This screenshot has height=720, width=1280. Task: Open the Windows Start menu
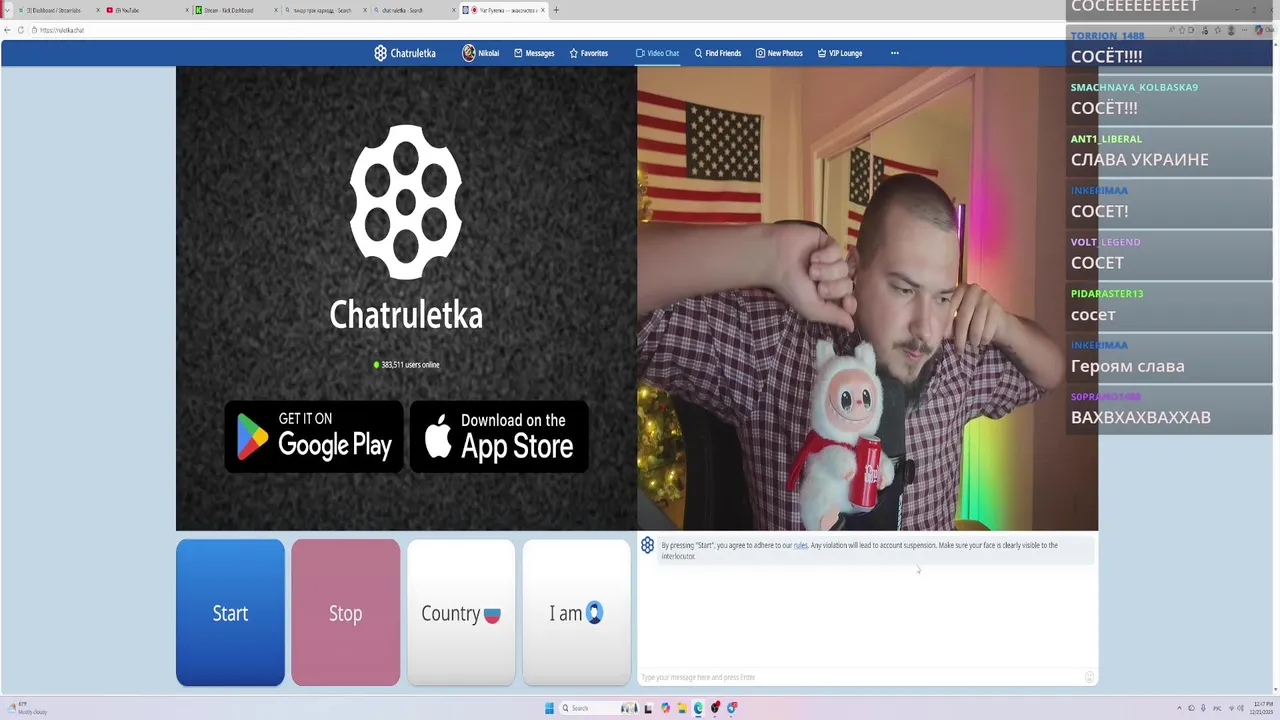549,708
